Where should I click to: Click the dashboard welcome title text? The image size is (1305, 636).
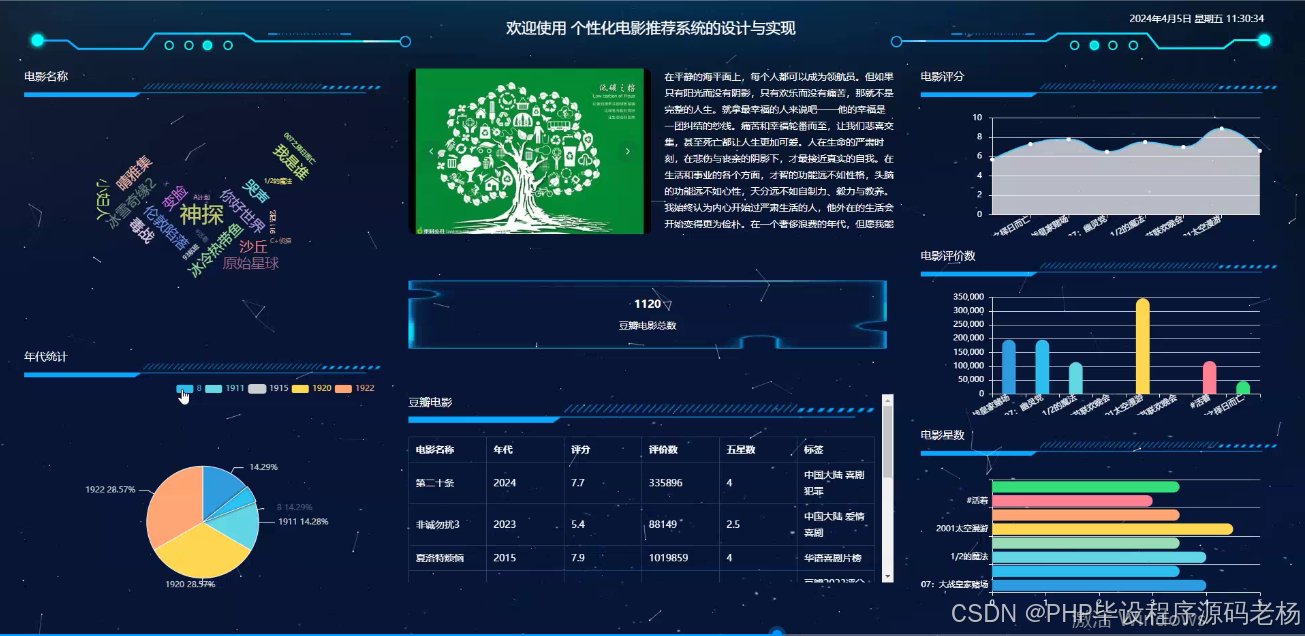[651, 28]
